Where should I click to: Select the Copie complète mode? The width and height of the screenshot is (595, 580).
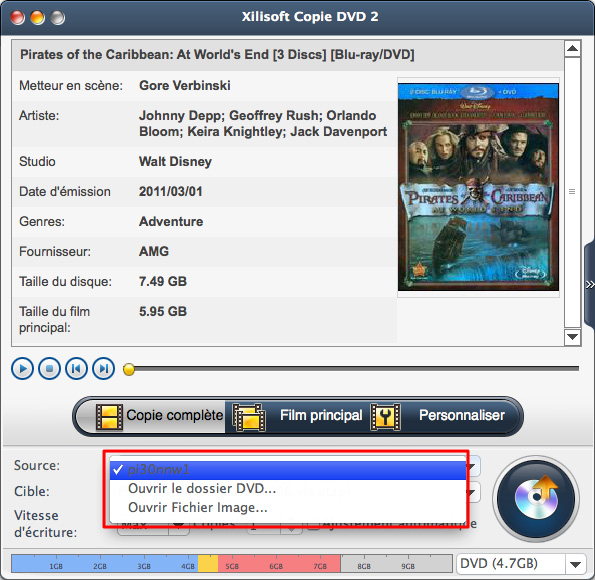click(152, 416)
